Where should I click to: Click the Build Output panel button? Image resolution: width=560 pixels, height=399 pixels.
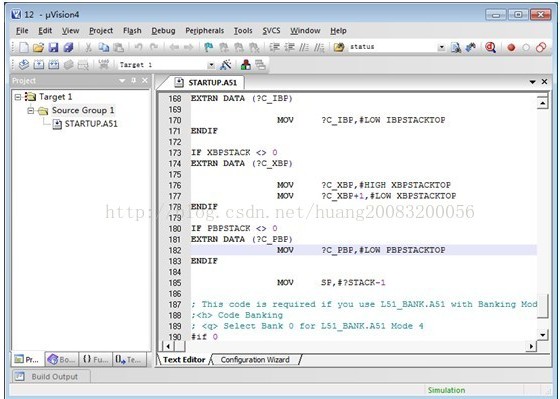(x=50, y=376)
